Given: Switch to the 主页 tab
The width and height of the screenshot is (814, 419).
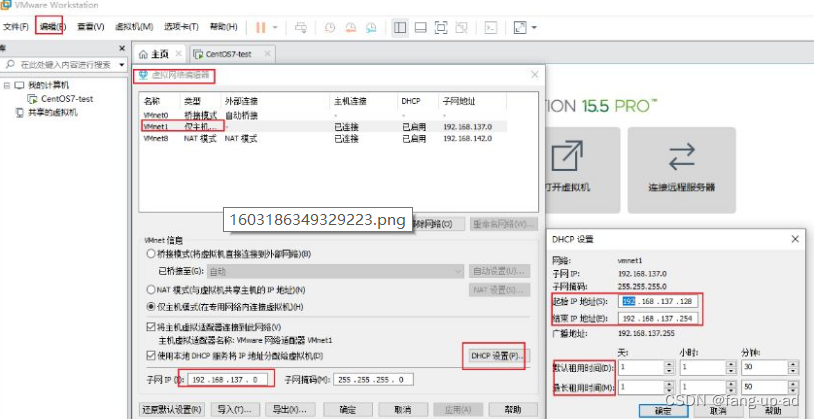Looking at the screenshot, I should pyautogui.click(x=160, y=54).
